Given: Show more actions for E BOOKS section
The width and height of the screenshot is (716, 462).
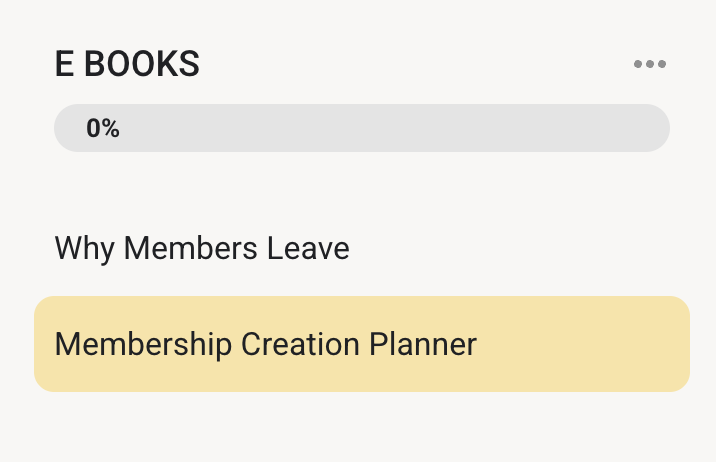Looking at the screenshot, I should click(649, 65).
